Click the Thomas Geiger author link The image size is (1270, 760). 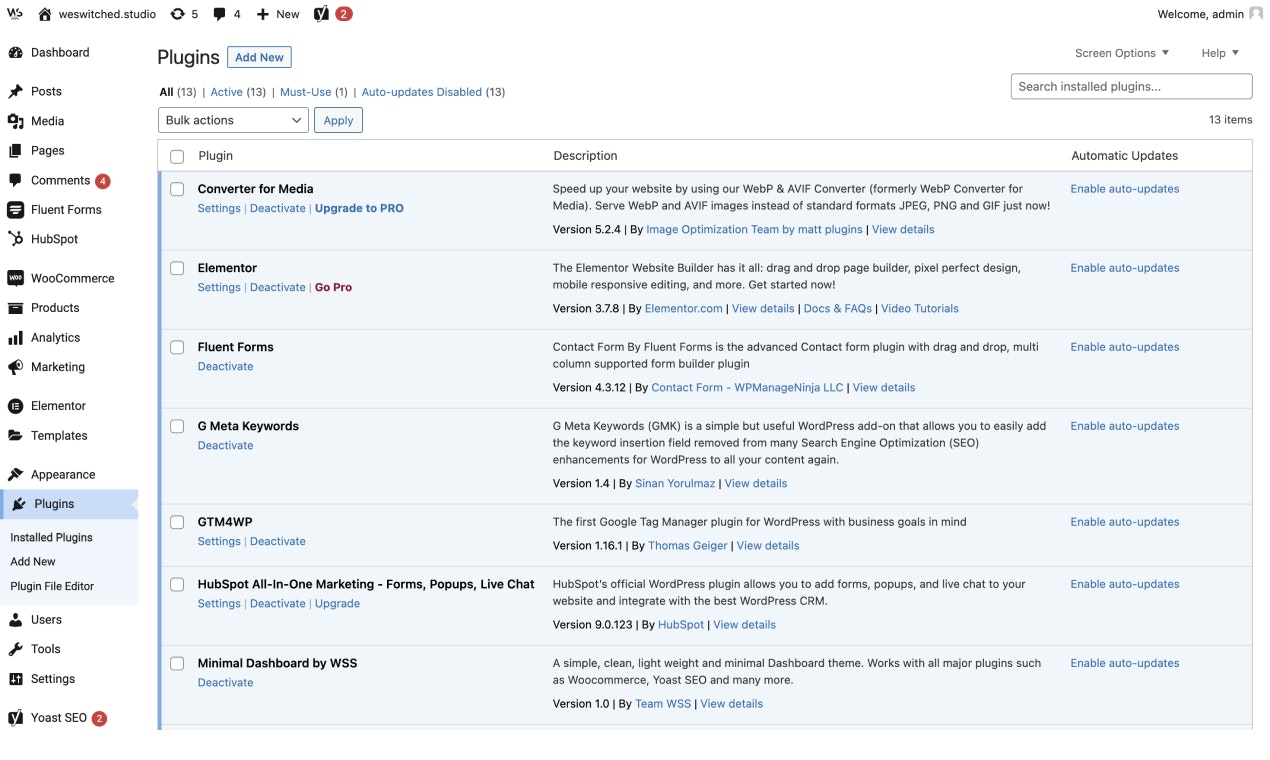687,546
